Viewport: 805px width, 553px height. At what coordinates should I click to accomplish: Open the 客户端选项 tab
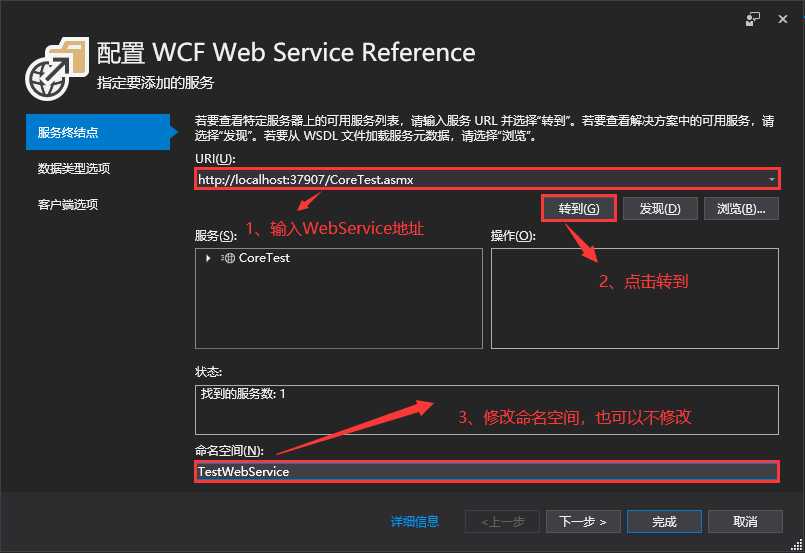68,204
